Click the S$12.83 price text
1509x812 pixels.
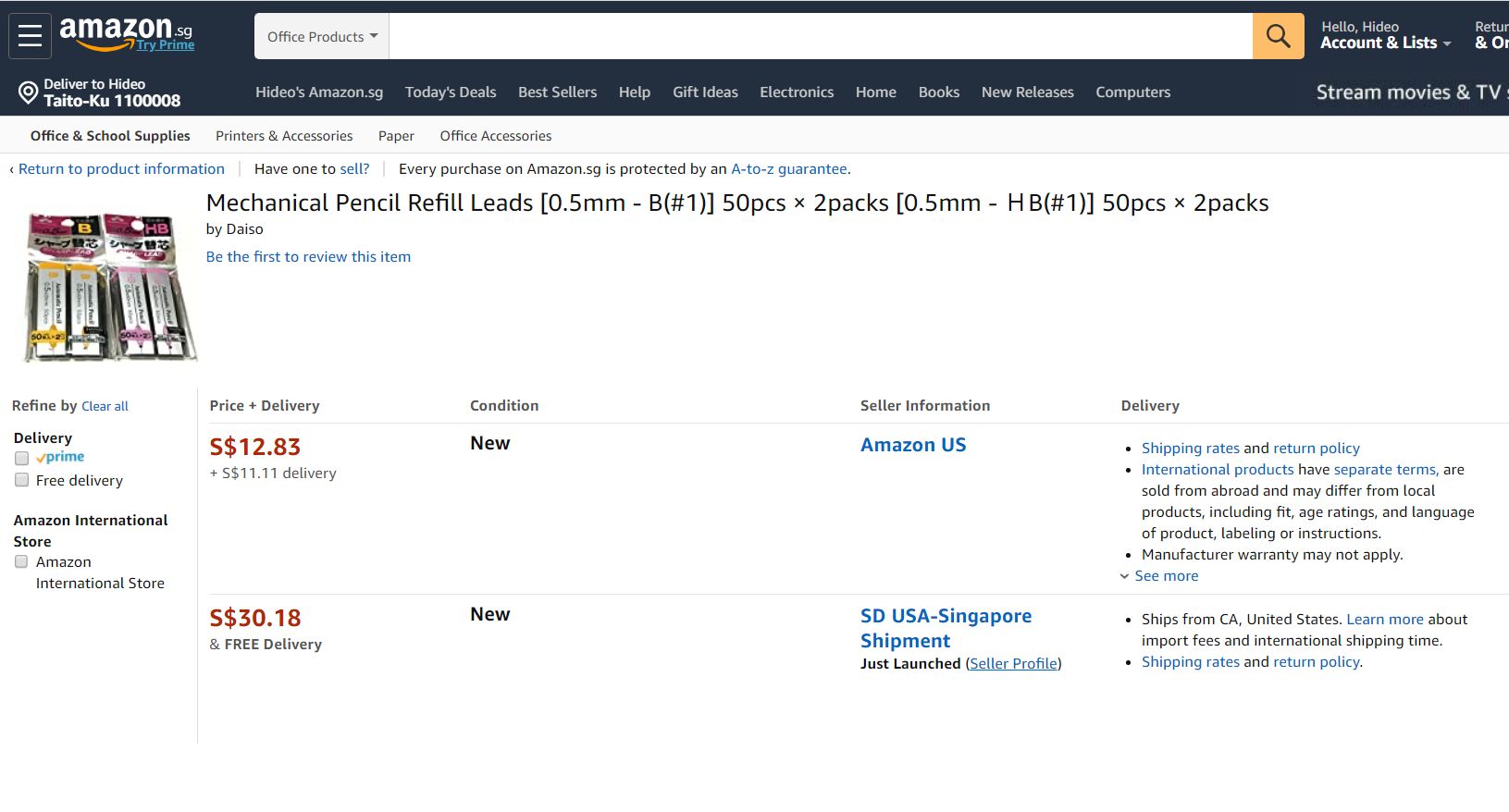point(255,447)
